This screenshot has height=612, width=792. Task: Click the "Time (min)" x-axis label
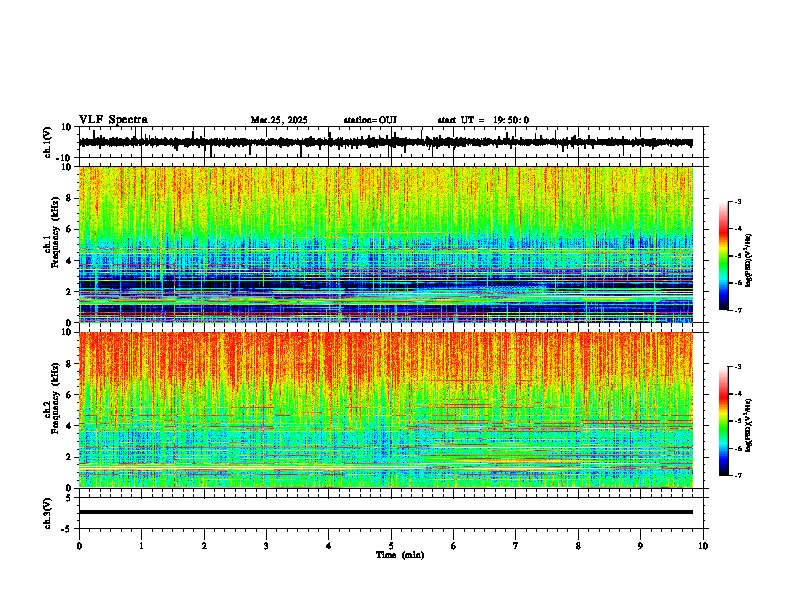tap(400, 555)
